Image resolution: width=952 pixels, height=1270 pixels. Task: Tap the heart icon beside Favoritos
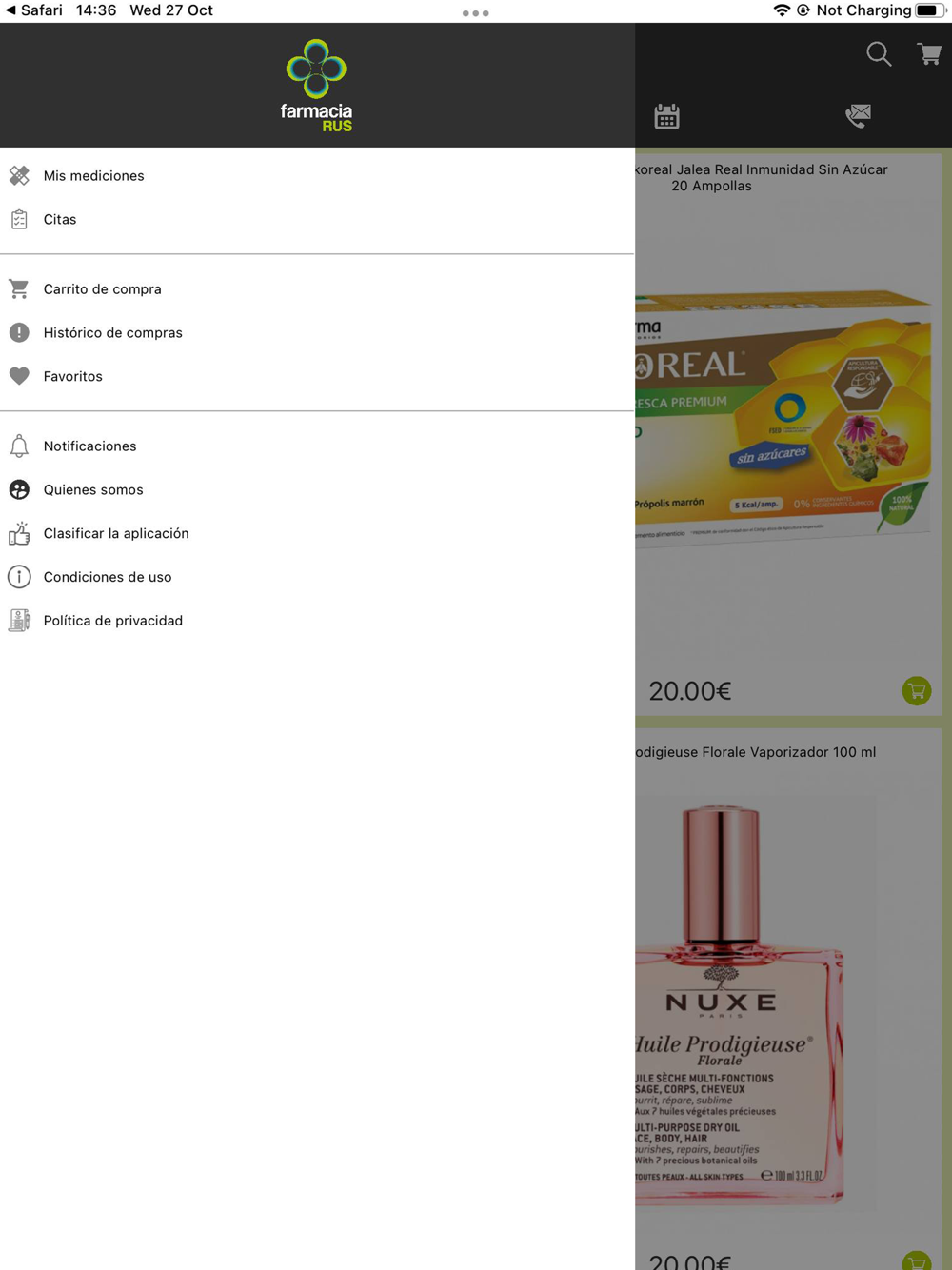[x=19, y=376]
